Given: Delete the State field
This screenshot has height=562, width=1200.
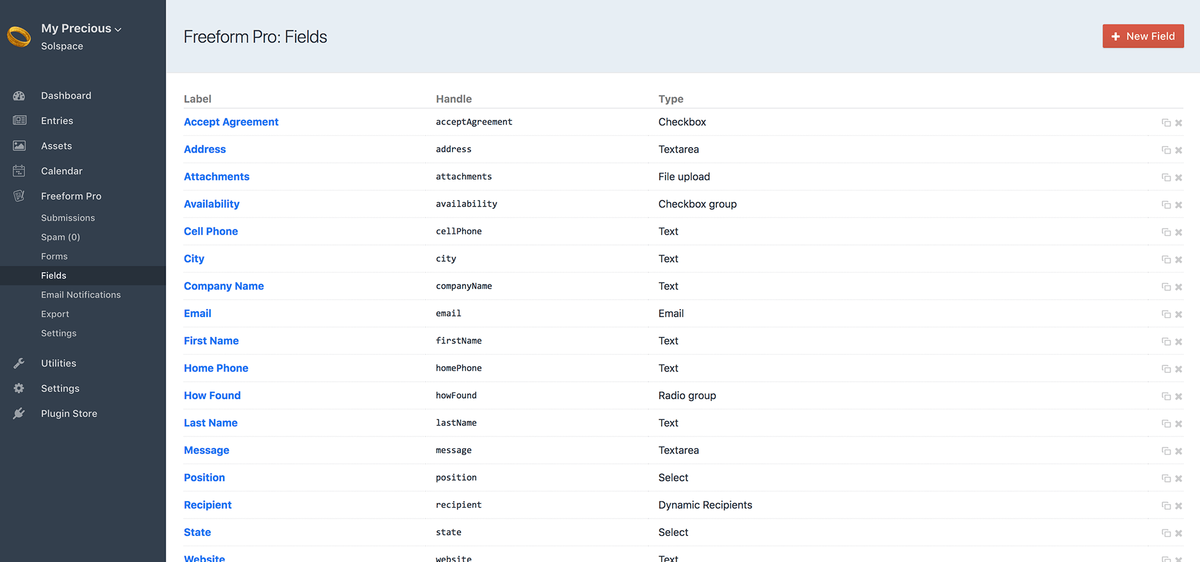Looking at the screenshot, I should 1179,533.
